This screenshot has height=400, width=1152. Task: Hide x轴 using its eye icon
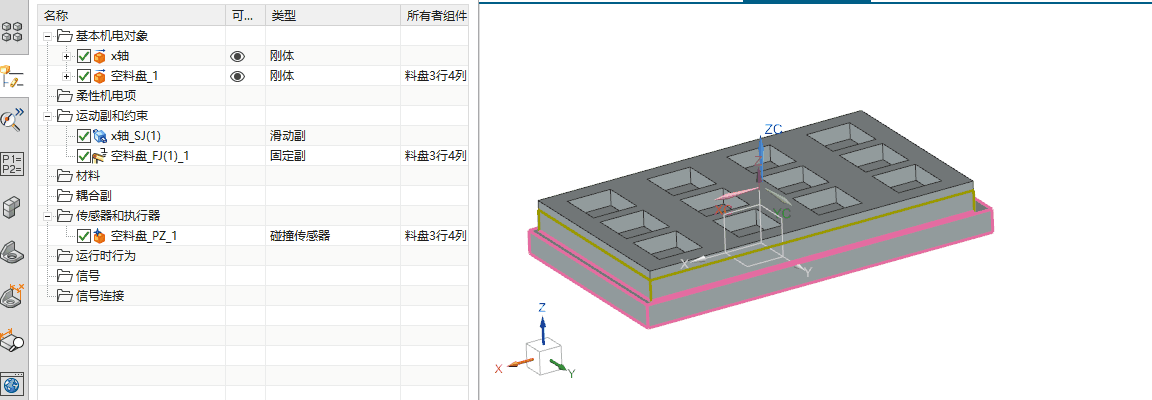[237, 56]
